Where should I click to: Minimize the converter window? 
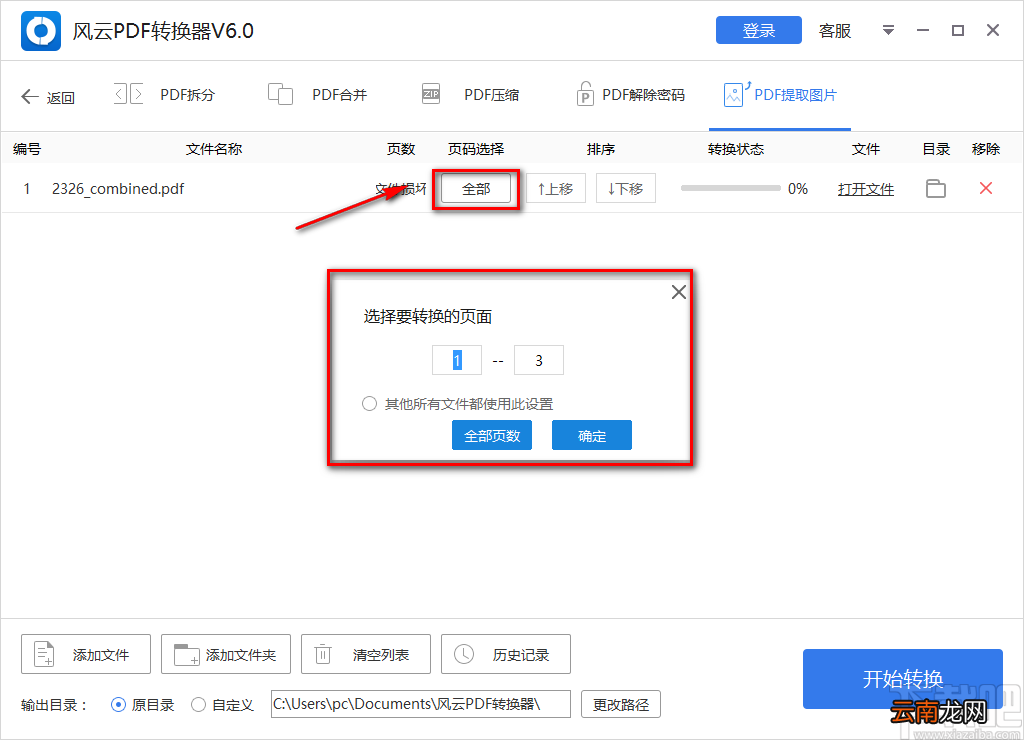tap(922, 30)
